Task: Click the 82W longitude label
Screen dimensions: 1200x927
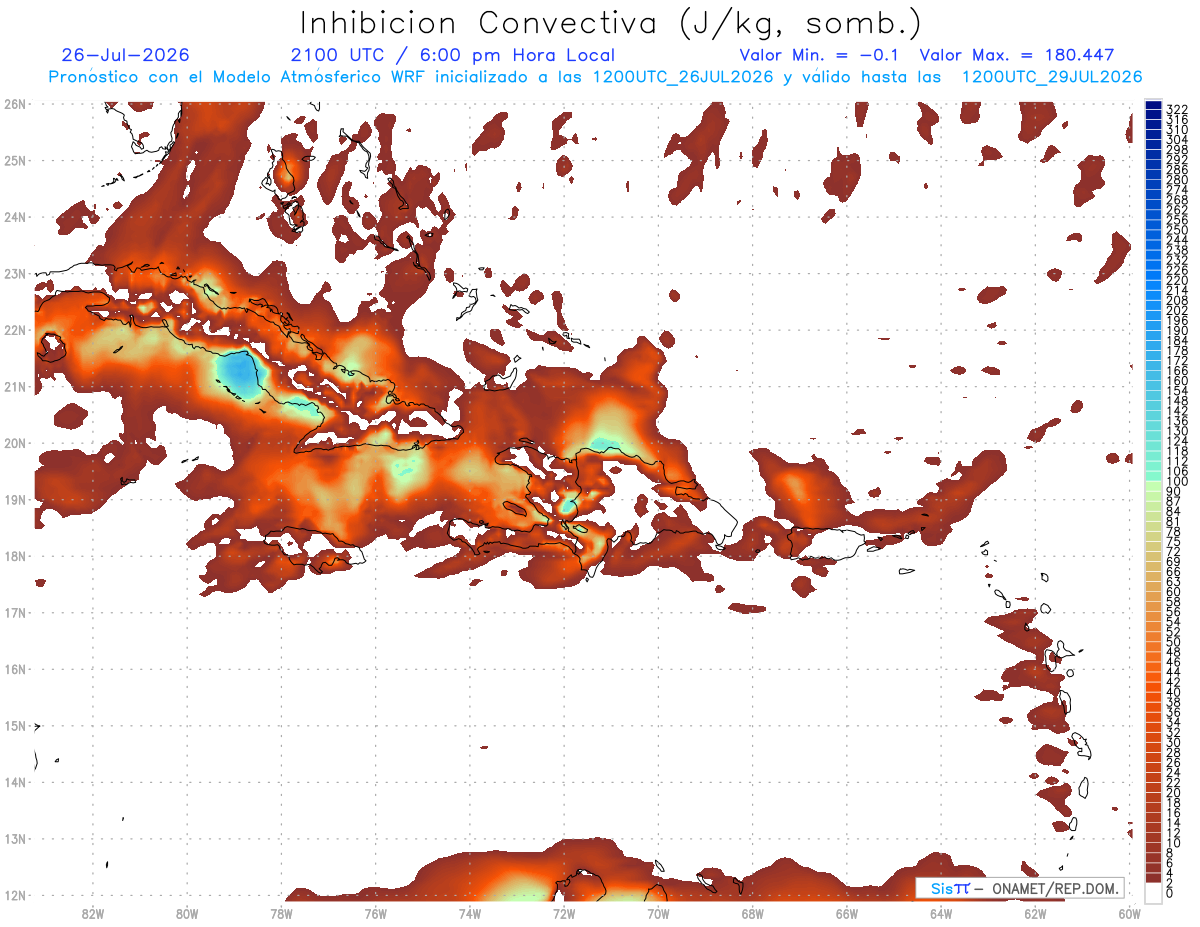Action: click(x=92, y=913)
